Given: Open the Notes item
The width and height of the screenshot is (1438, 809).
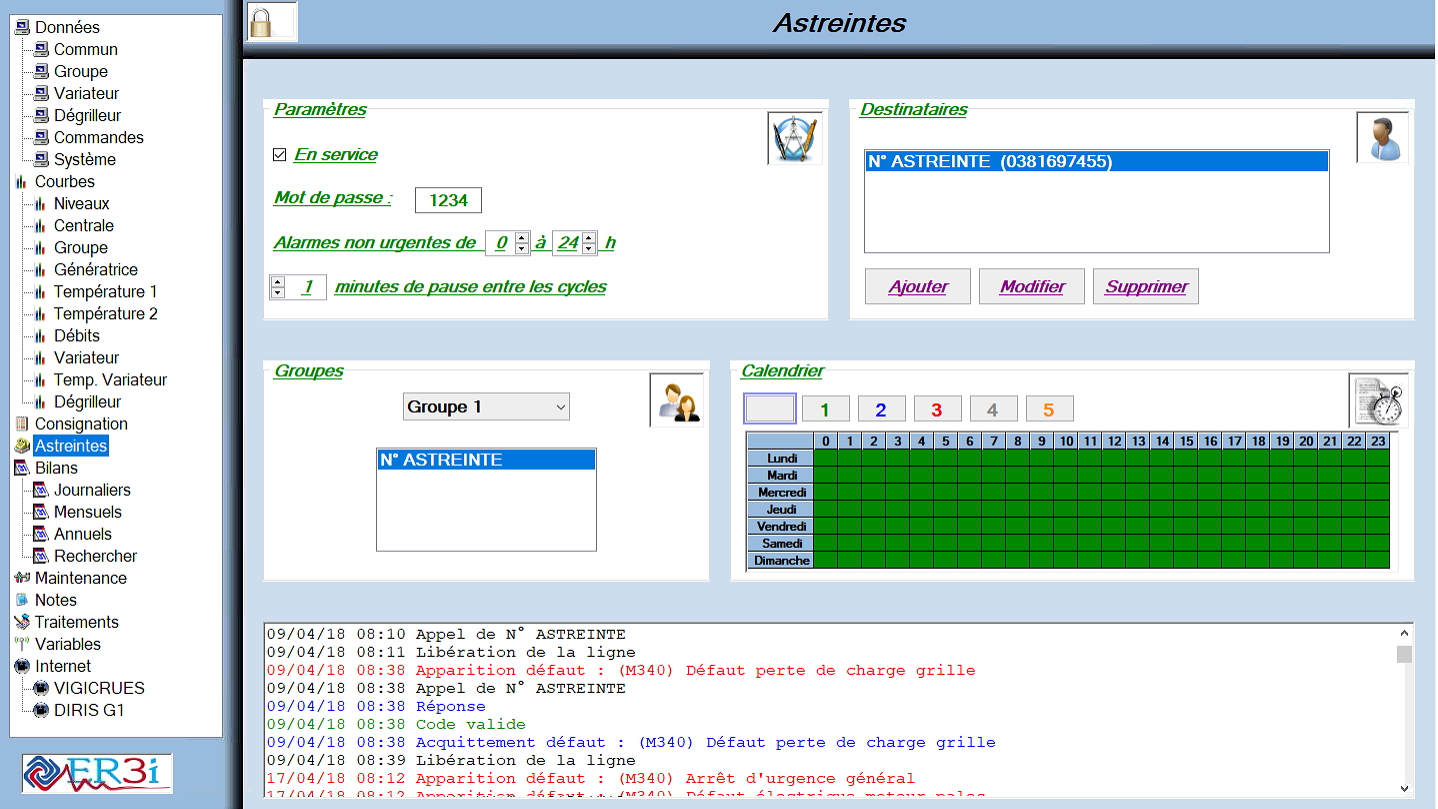Looking at the screenshot, I should coord(55,599).
